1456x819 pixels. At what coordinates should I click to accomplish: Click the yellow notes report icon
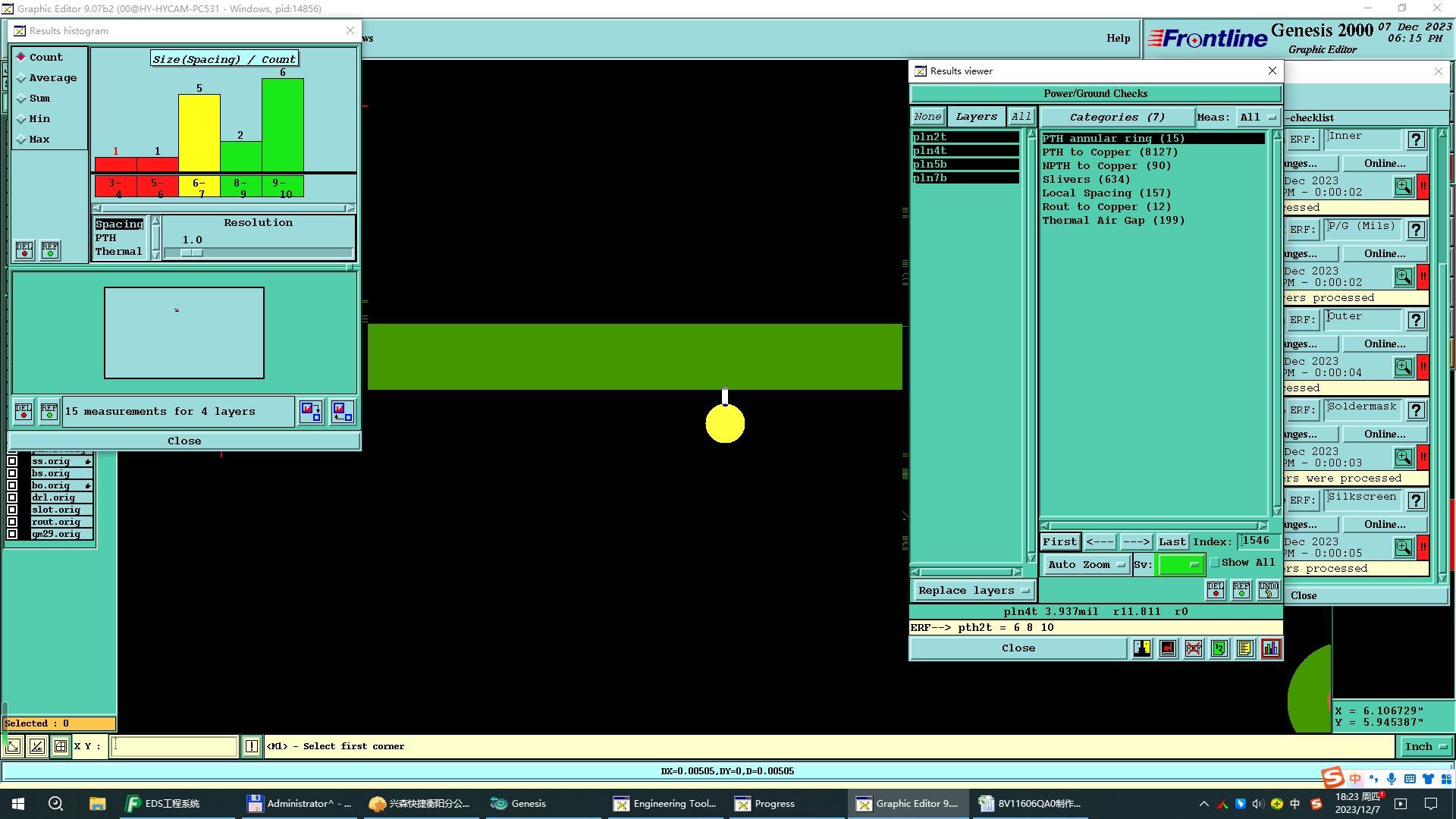[1244, 648]
